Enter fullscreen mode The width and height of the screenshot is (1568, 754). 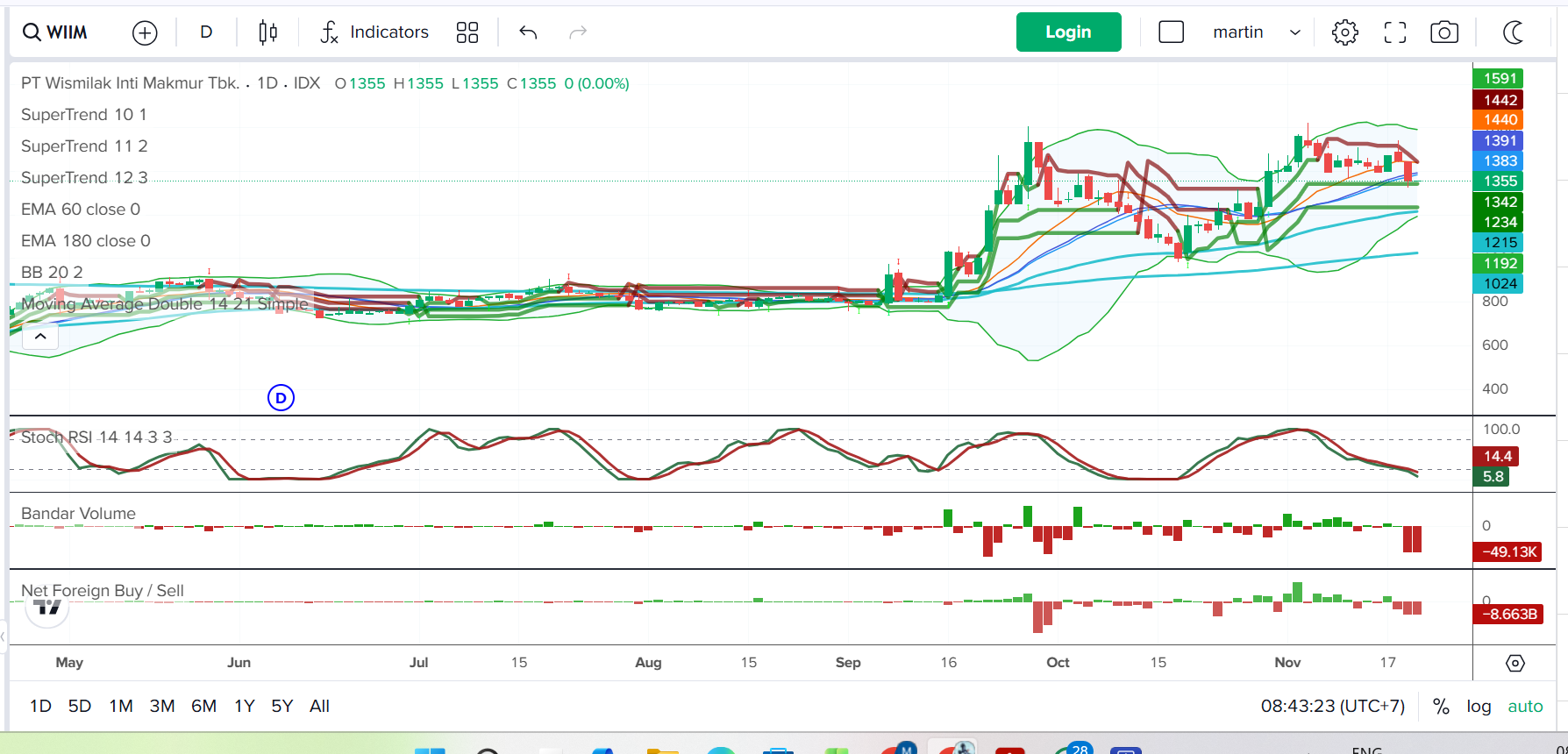pos(1394,32)
